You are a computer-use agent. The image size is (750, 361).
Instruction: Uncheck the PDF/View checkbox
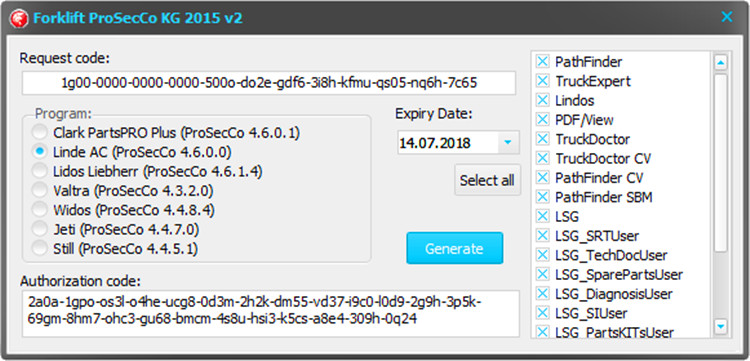(x=542, y=120)
